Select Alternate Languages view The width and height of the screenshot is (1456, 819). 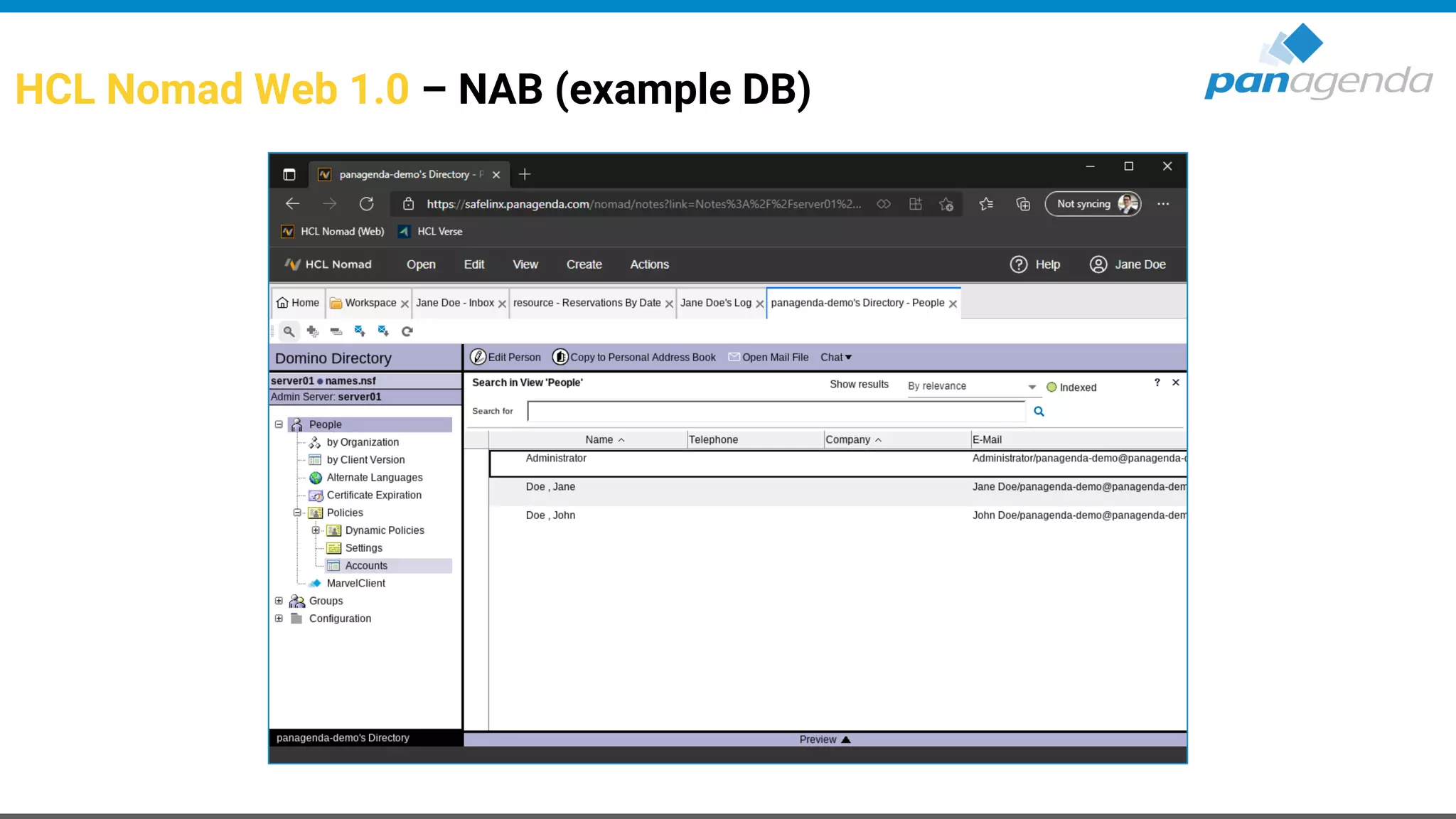(374, 478)
